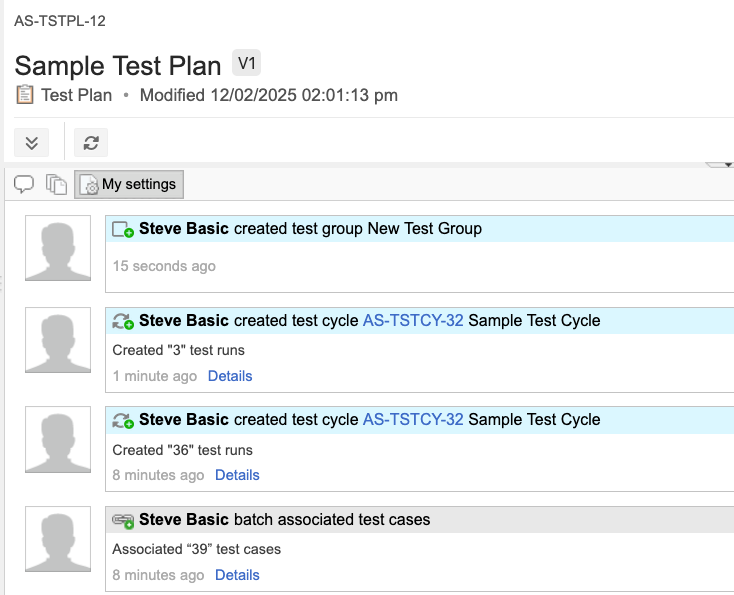Click the double-chevron expand toolbar button
The height and width of the screenshot is (595, 734).
click(x=31, y=142)
